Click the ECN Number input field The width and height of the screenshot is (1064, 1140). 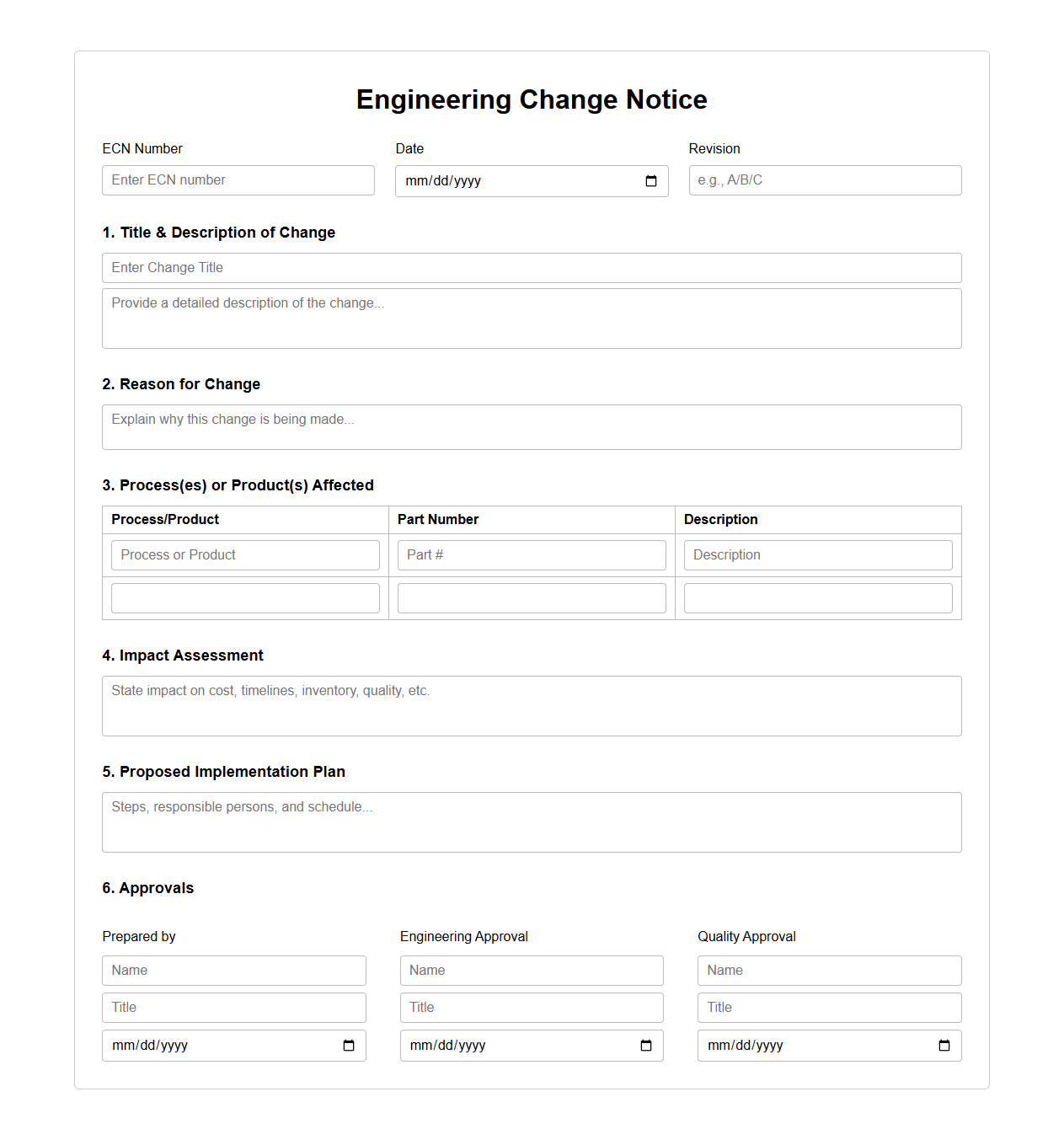click(x=238, y=180)
